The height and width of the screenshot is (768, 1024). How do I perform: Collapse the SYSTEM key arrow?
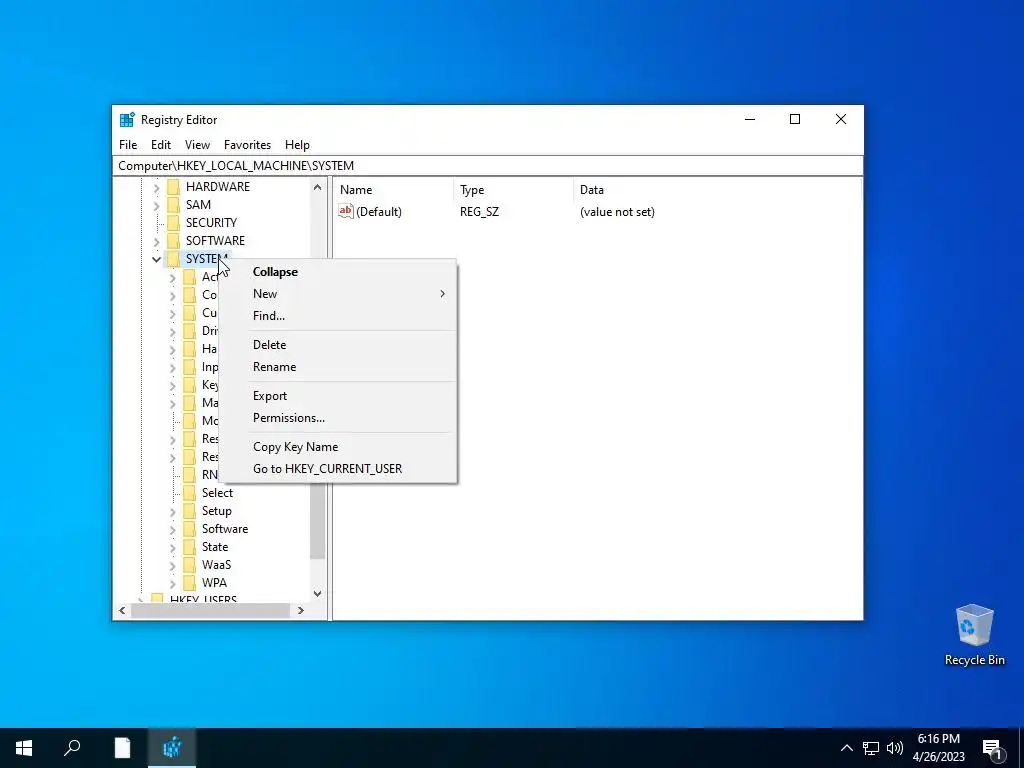click(x=156, y=259)
